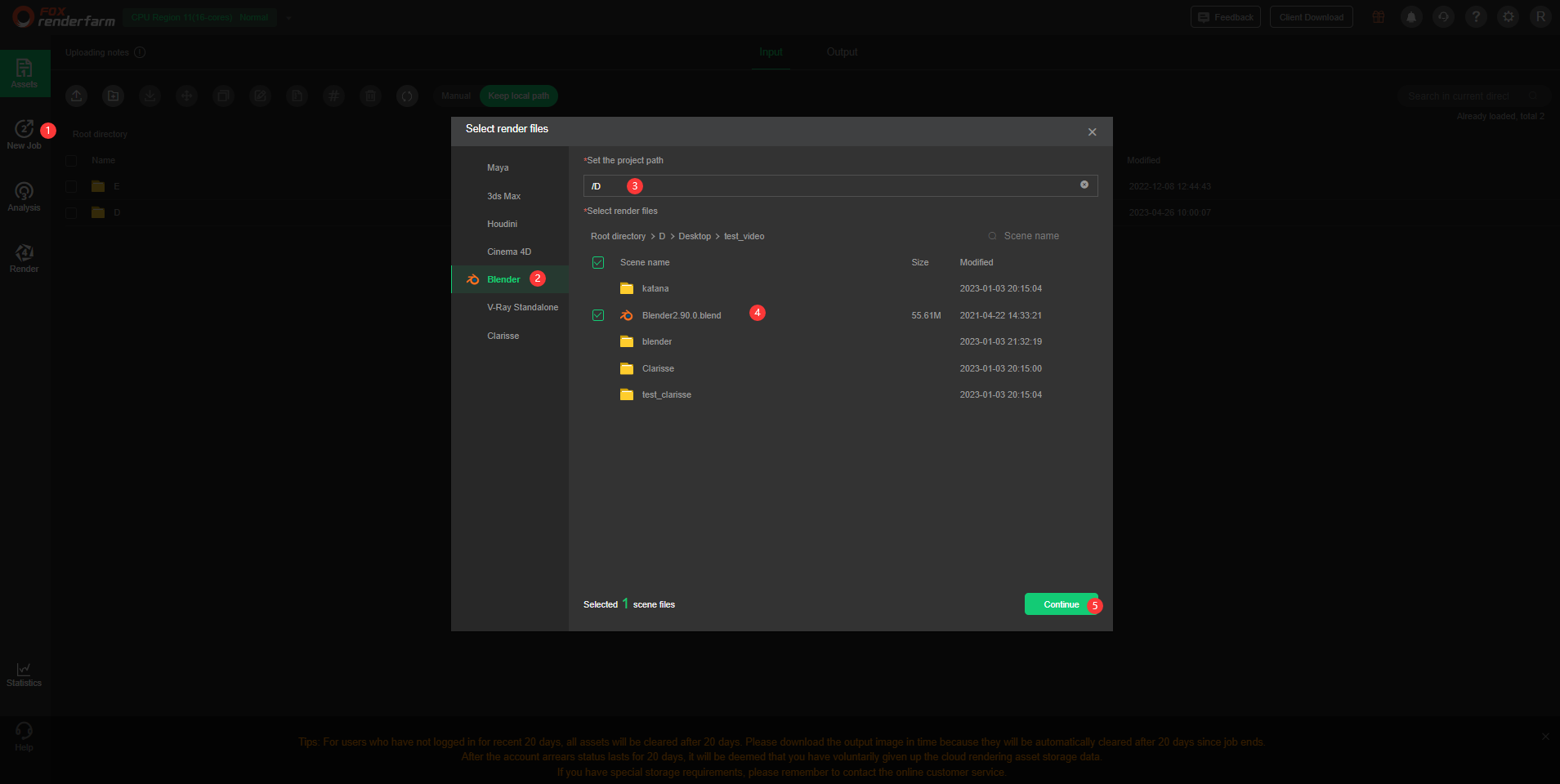Select V-Ray Standalone in the software list

510,307
